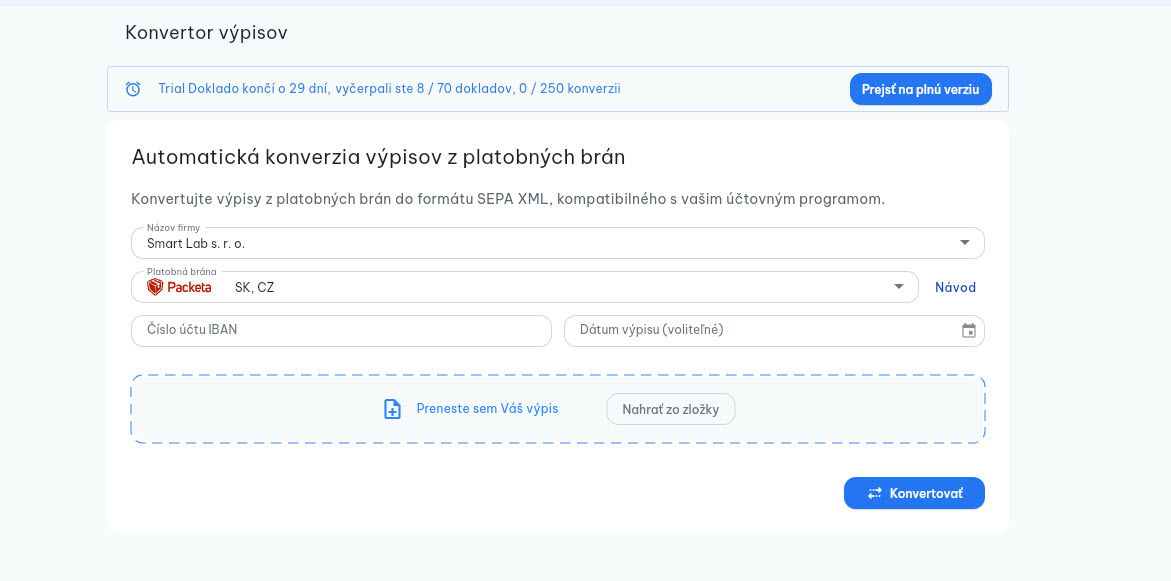Click the Automatická konverzia výpisov heading
The image size is (1171, 581).
pos(378,157)
